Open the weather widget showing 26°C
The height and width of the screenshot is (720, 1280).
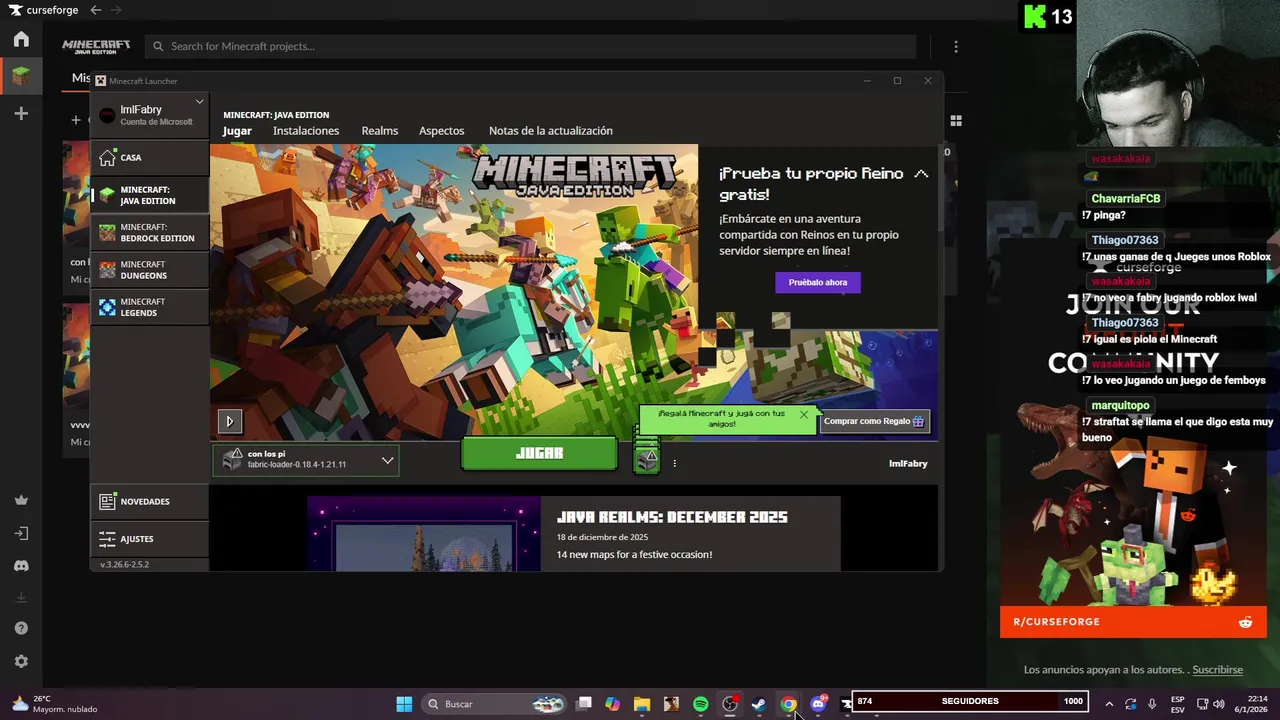point(56,704)
